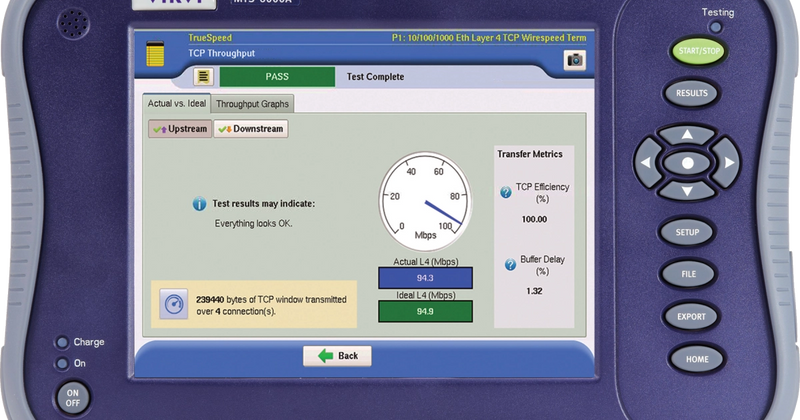Show Downstream results

(251, 129)
